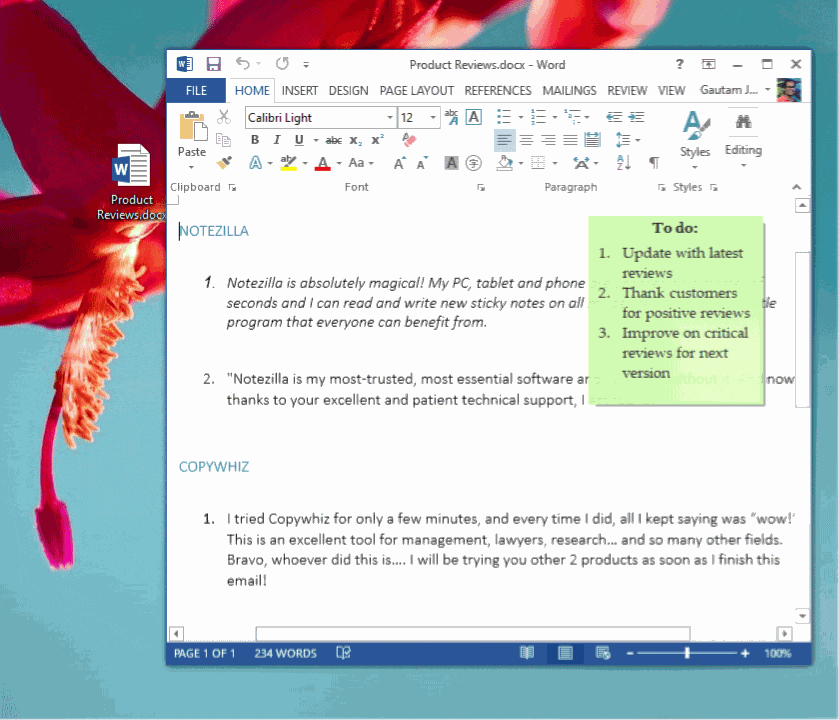
Task: Click the blue FILE button
Action: pyautogui.click(x=196, y=90)
